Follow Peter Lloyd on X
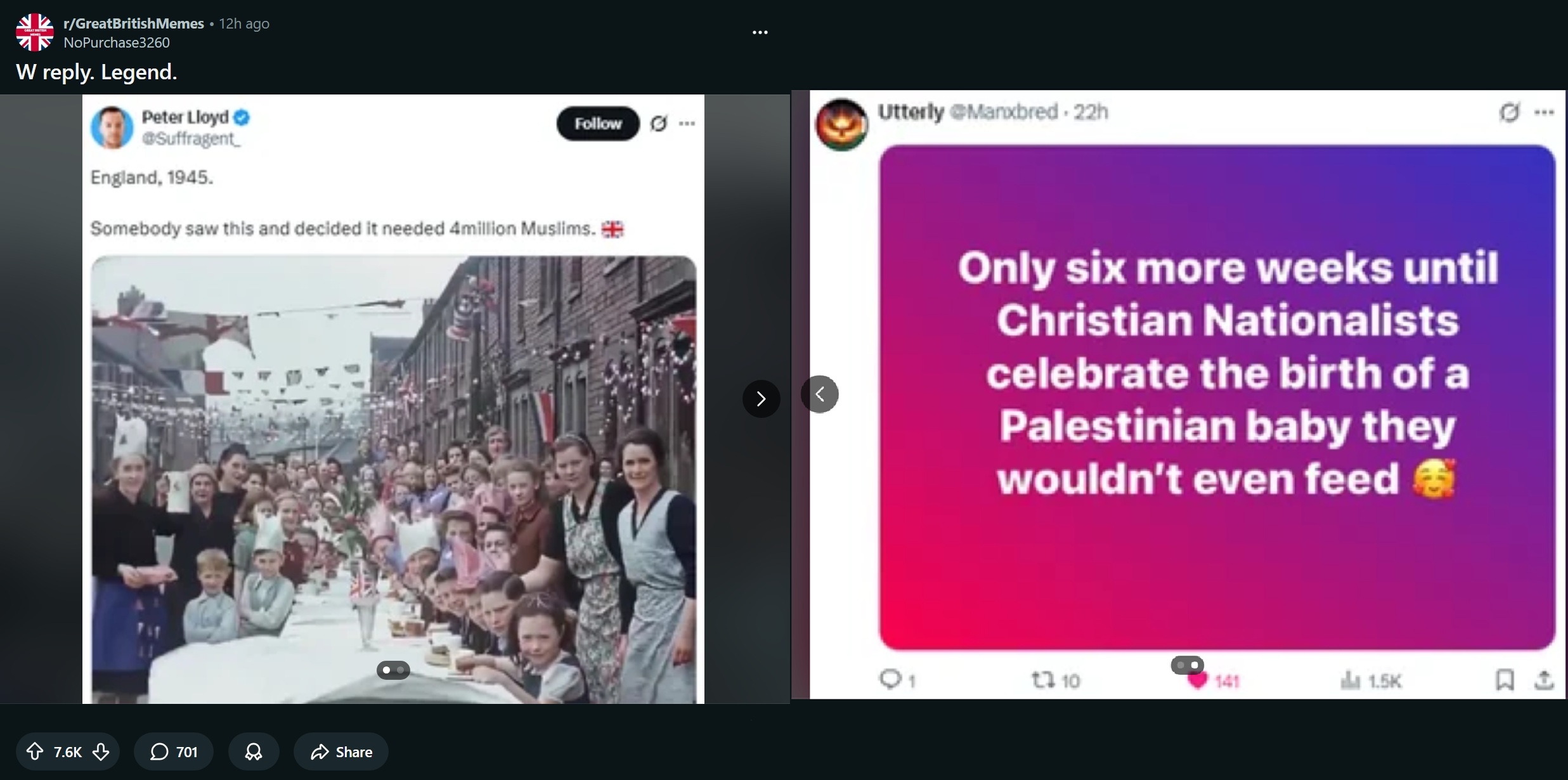Image resolution: width=1568 pixels, height=780 pixels. coord(598,124)
